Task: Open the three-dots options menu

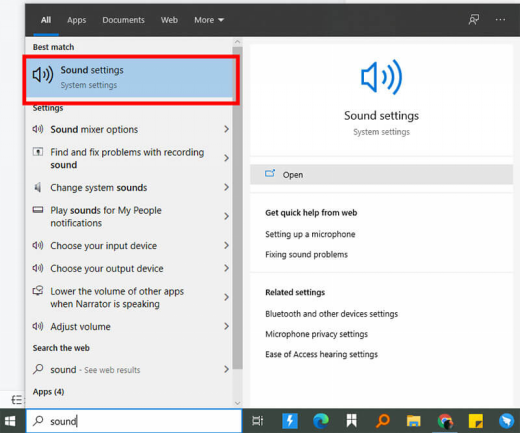Action: pos(500,20)
